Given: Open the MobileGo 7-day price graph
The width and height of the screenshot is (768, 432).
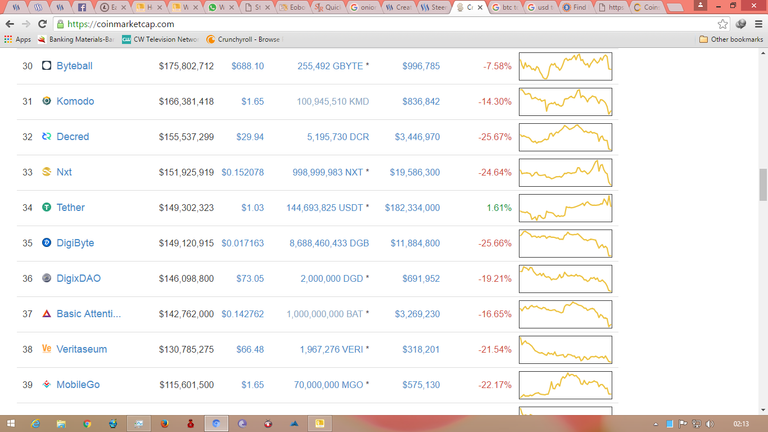Looking at the screenshot, I should pos(566,385).
